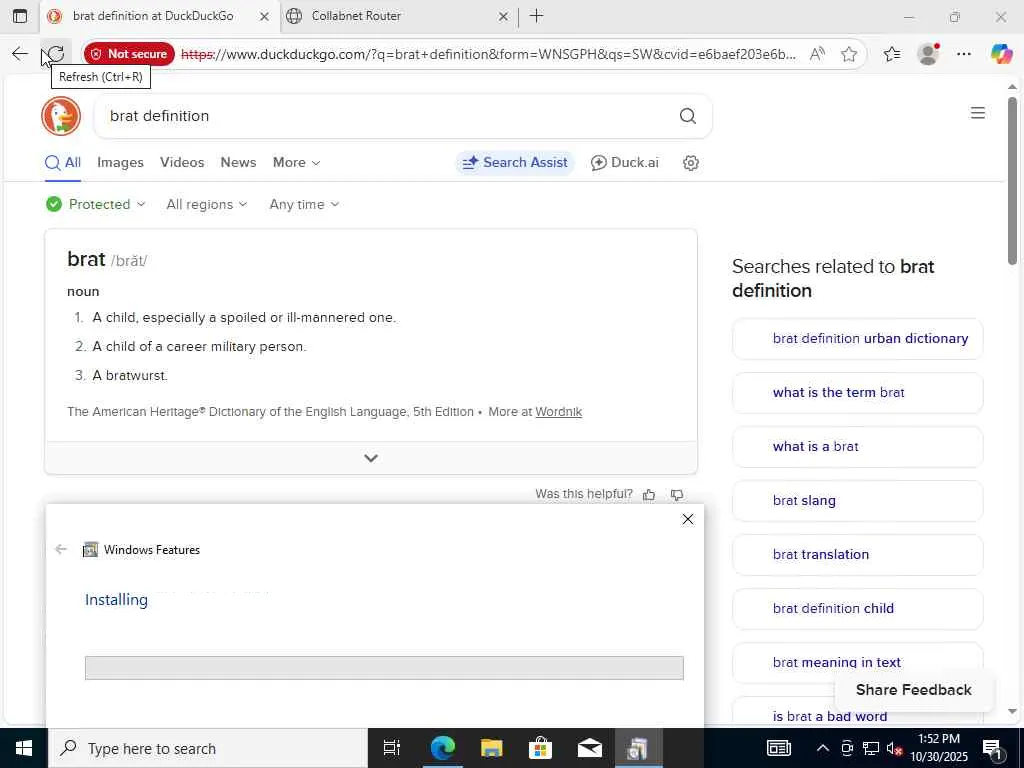Open Microsoft Edge from the taskbar
1024x768 pixels.
tap(442, 748)
